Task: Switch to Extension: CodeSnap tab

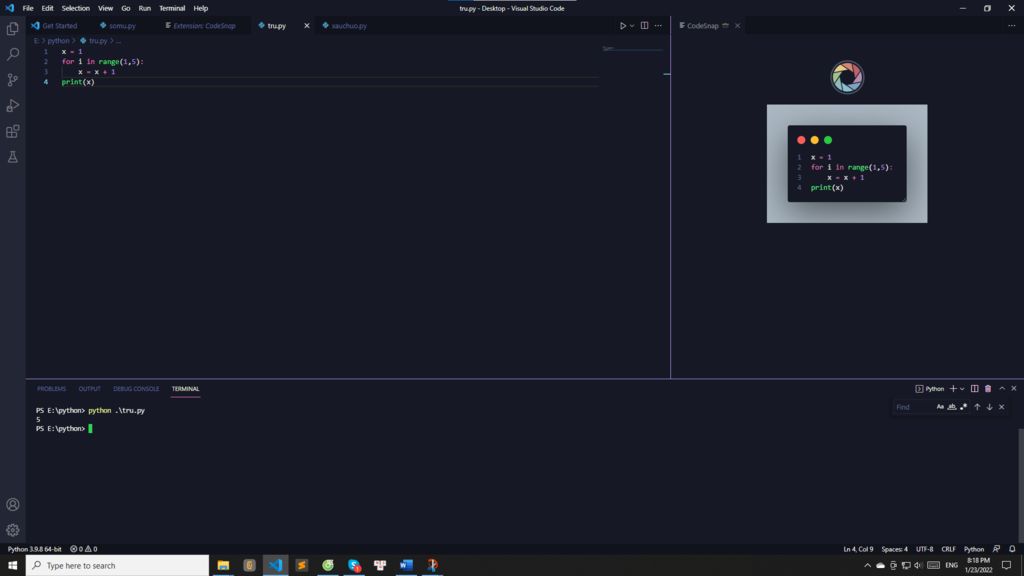Action: (204, 25)
